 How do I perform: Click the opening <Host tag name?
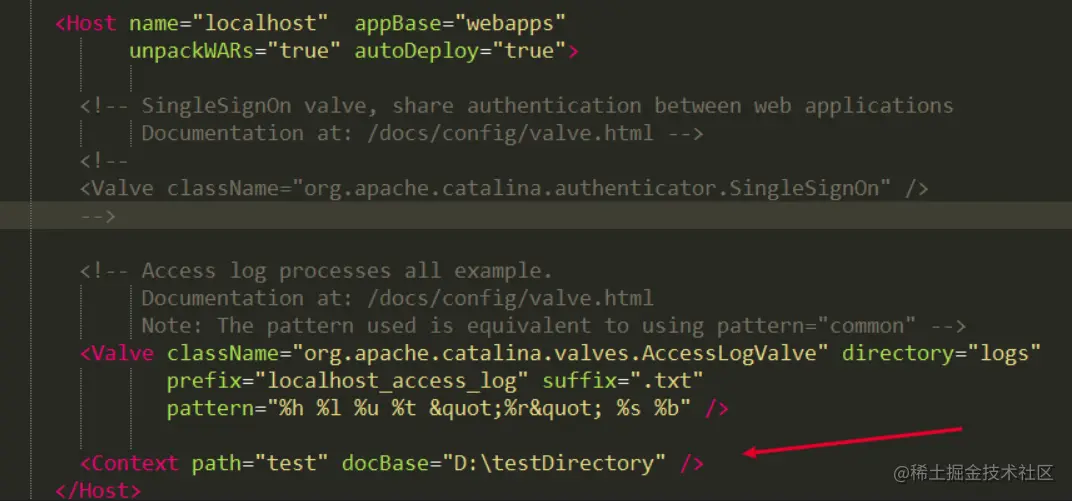tap(85, 23)
